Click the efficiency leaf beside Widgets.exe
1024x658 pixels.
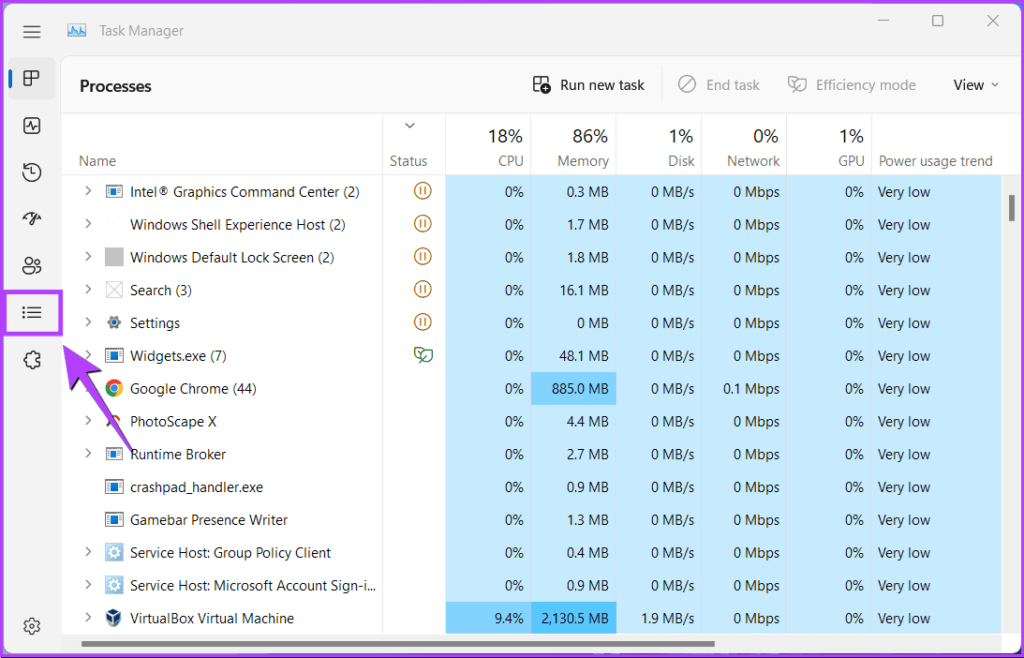[x=422, y=355]
